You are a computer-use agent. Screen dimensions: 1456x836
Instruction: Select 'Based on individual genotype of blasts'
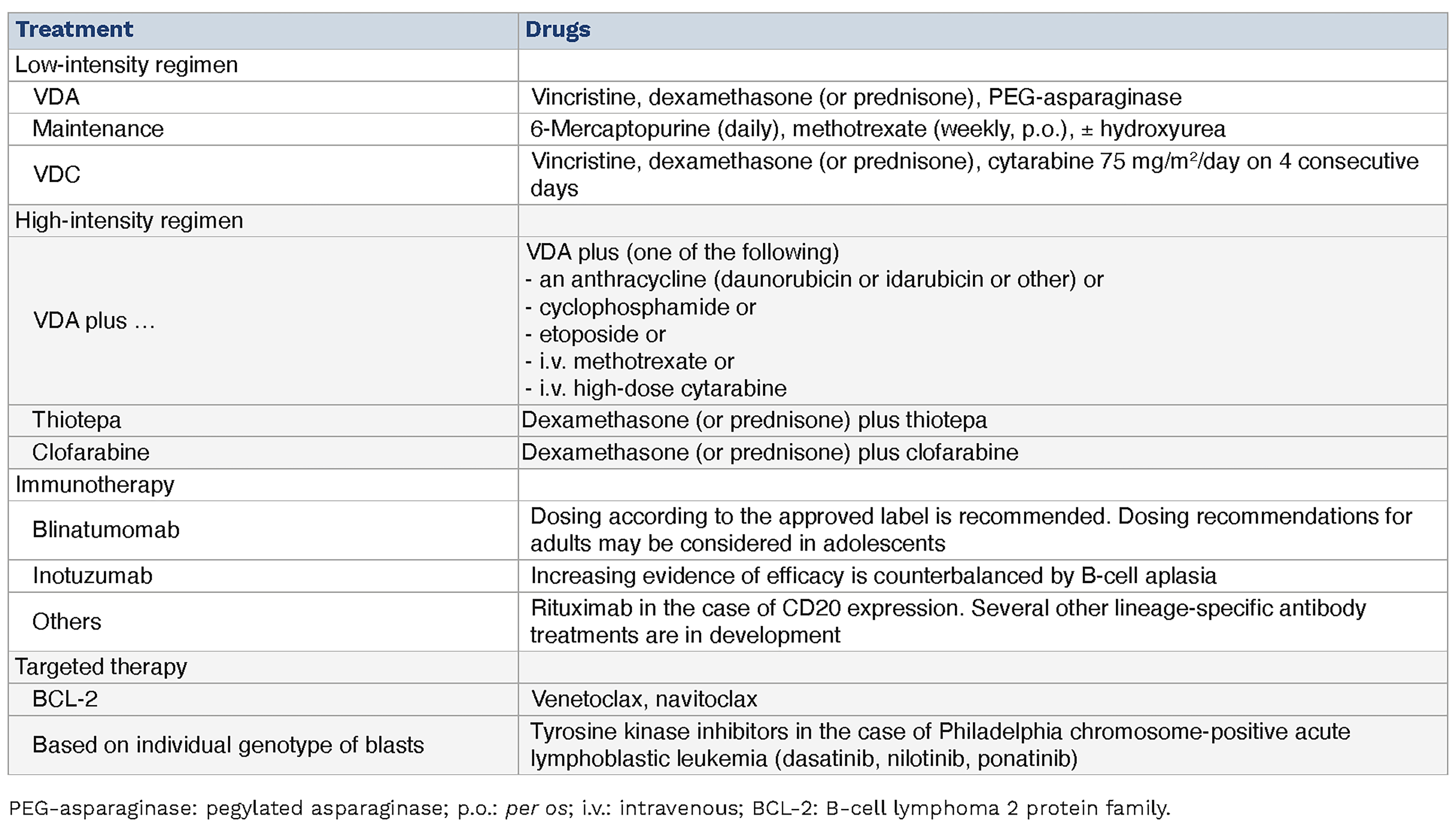coord(228,745)
